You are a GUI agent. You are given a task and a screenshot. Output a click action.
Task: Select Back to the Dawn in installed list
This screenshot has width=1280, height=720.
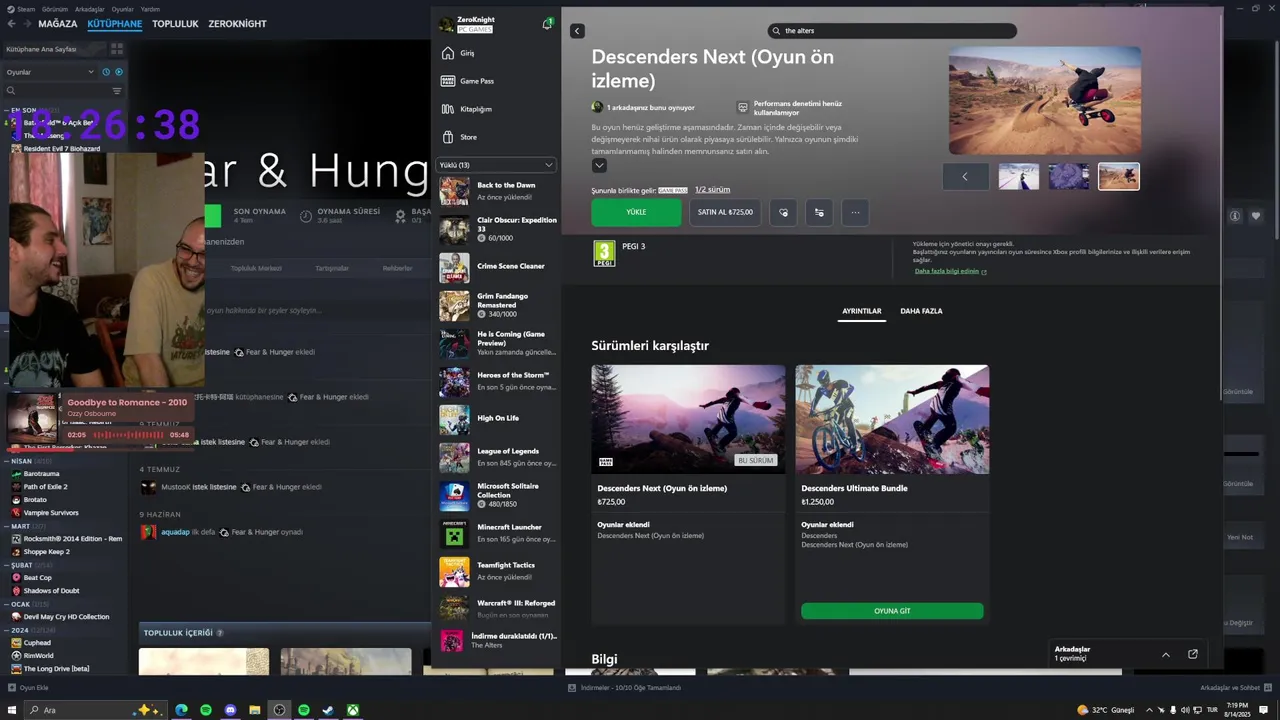coord(497,191)
